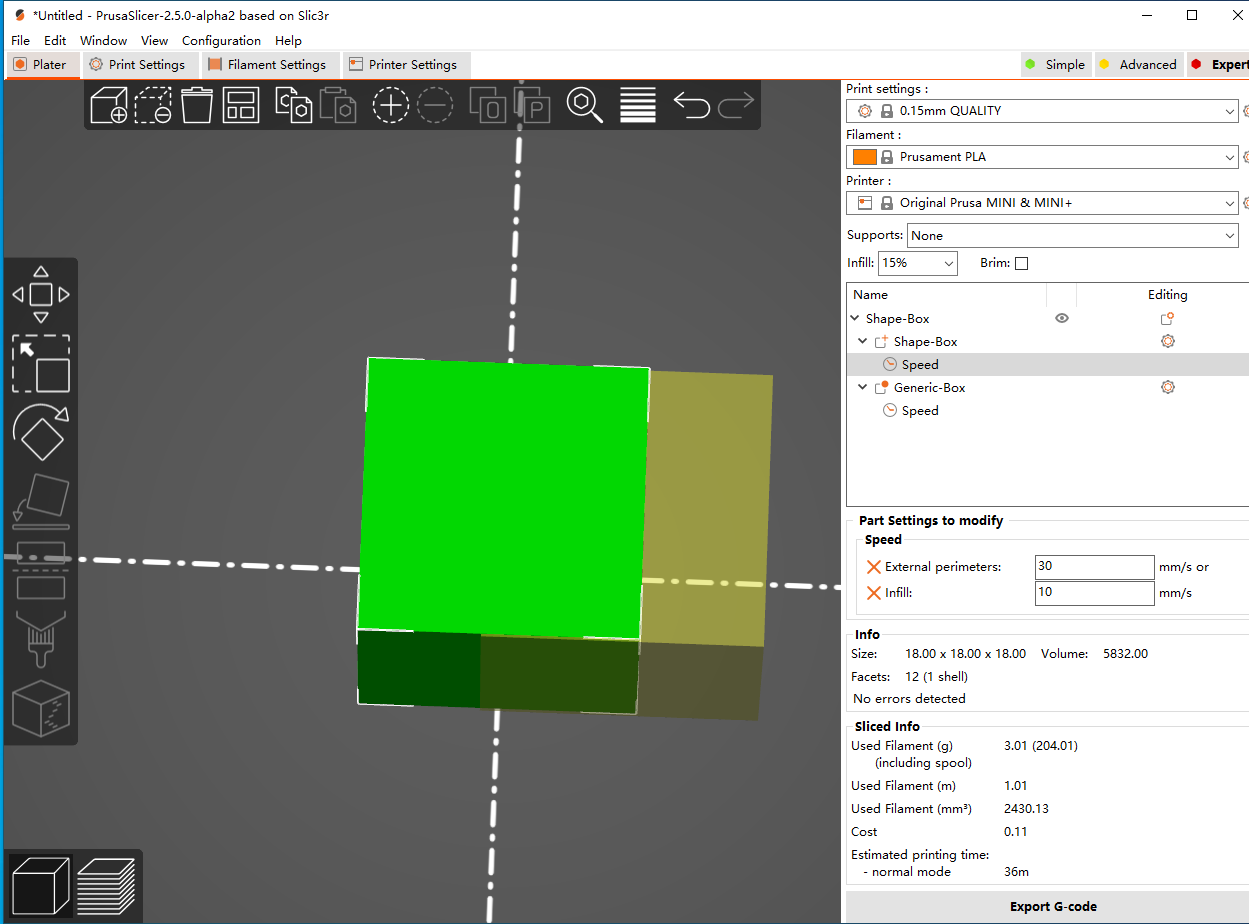
Task: Remove the Infill speed setting X icon
Action: pos(874,593)
